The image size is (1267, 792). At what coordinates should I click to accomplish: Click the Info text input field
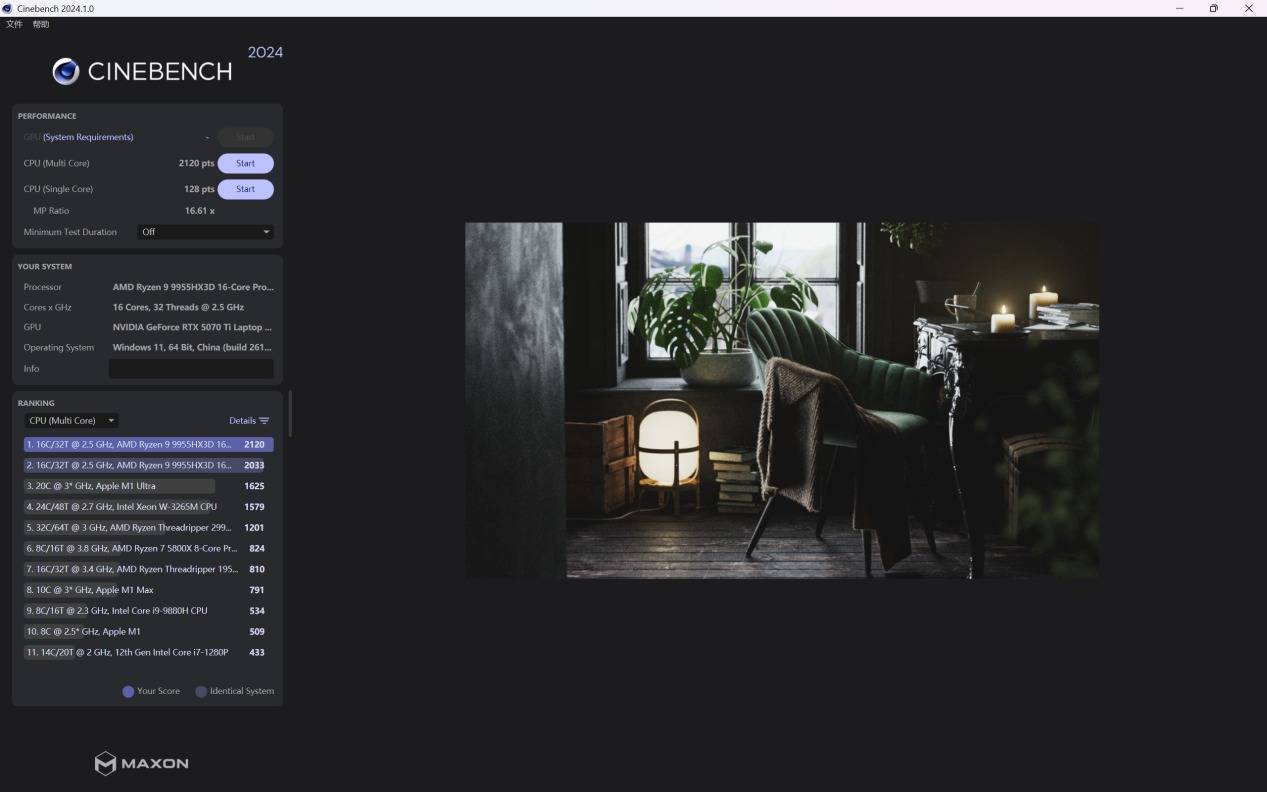pyautogui.click(x=190, y=369)
